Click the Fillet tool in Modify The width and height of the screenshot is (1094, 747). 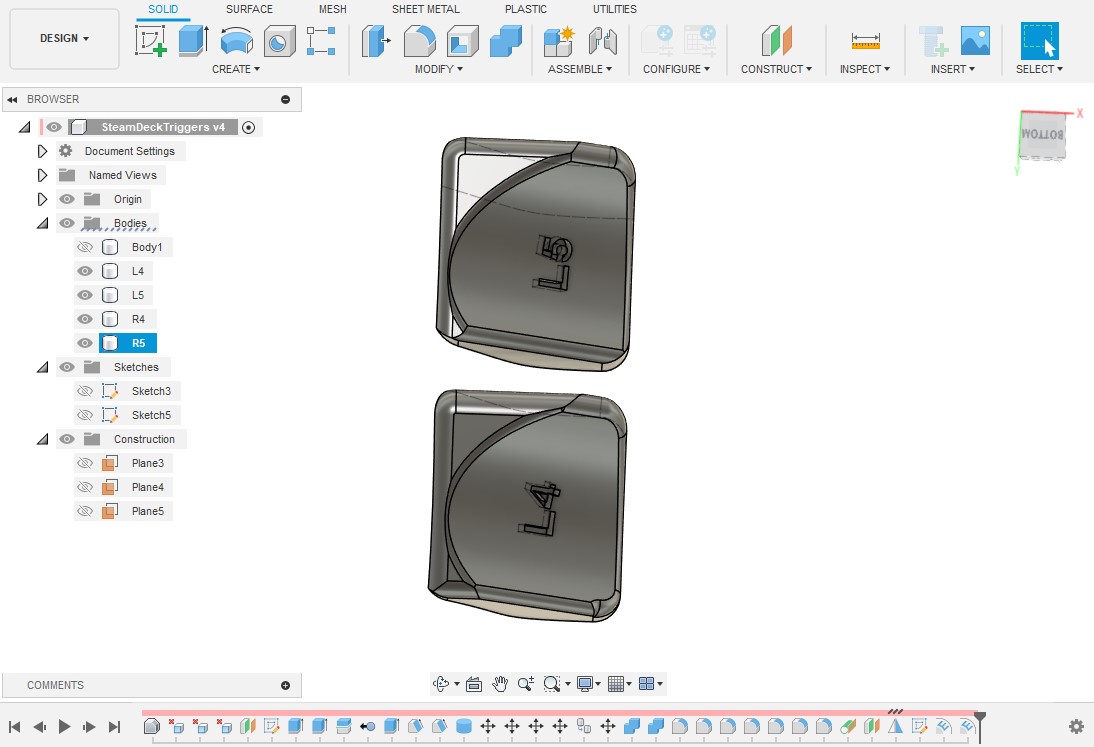(x=419, y=41)
